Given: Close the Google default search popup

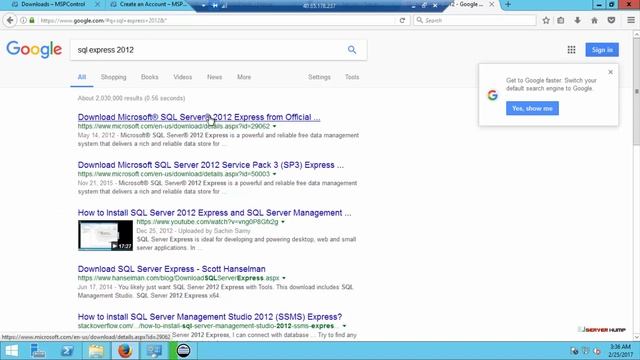Looking at the screenshot, I should pyautogui.click(x=610, y=72).
